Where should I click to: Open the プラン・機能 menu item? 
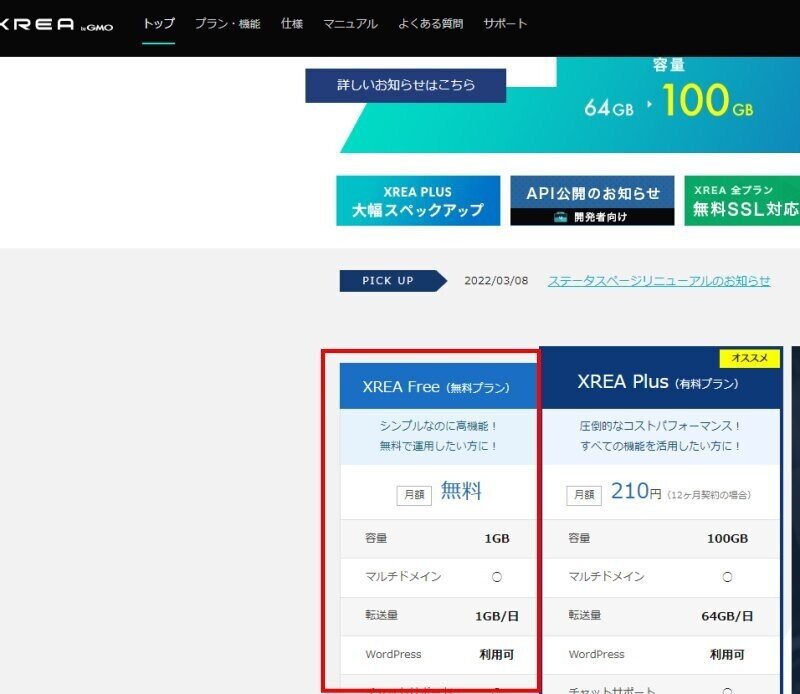pyautogui.click(x=228, y=23)
